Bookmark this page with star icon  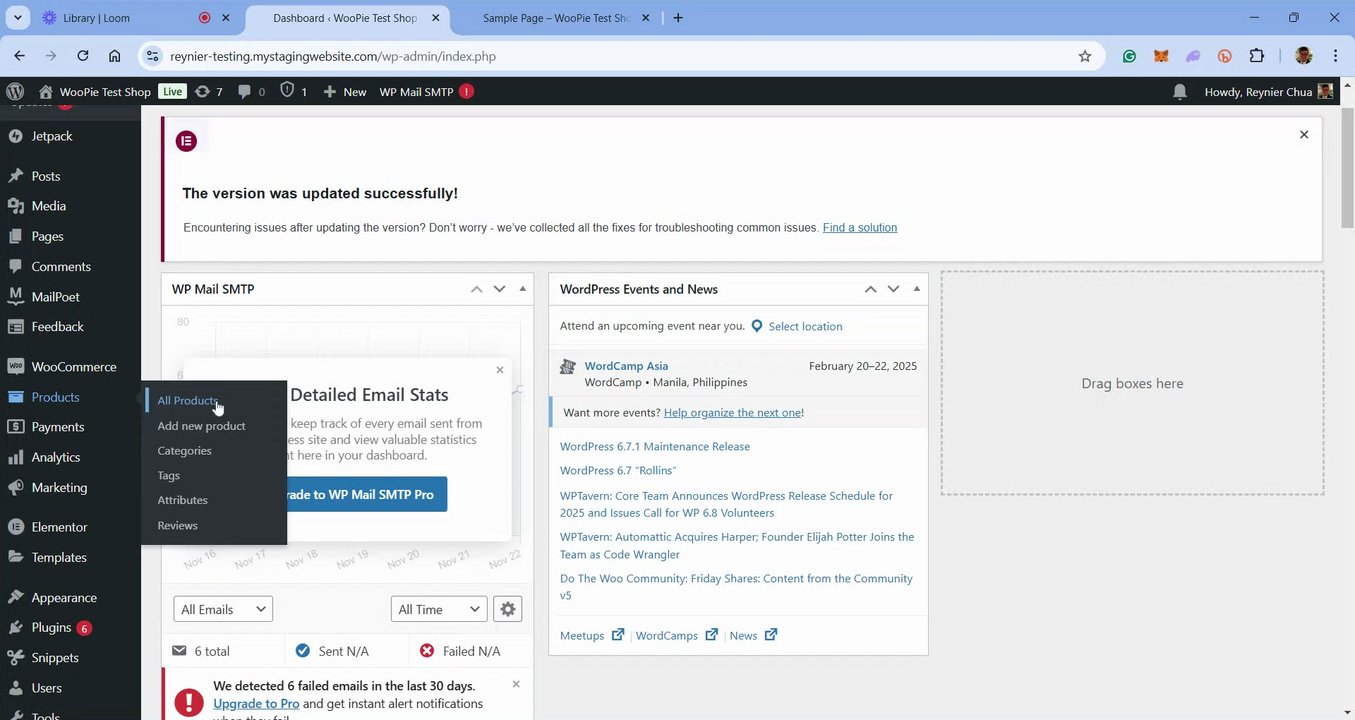tap(1085, 56)
